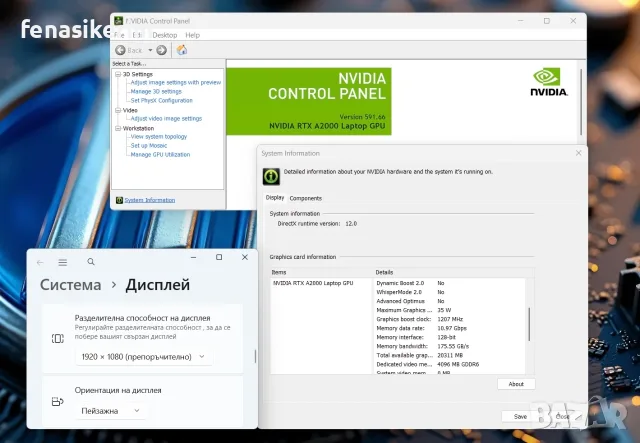
Task: Click the display resolution icon in Settings
Action: point(58,338)
